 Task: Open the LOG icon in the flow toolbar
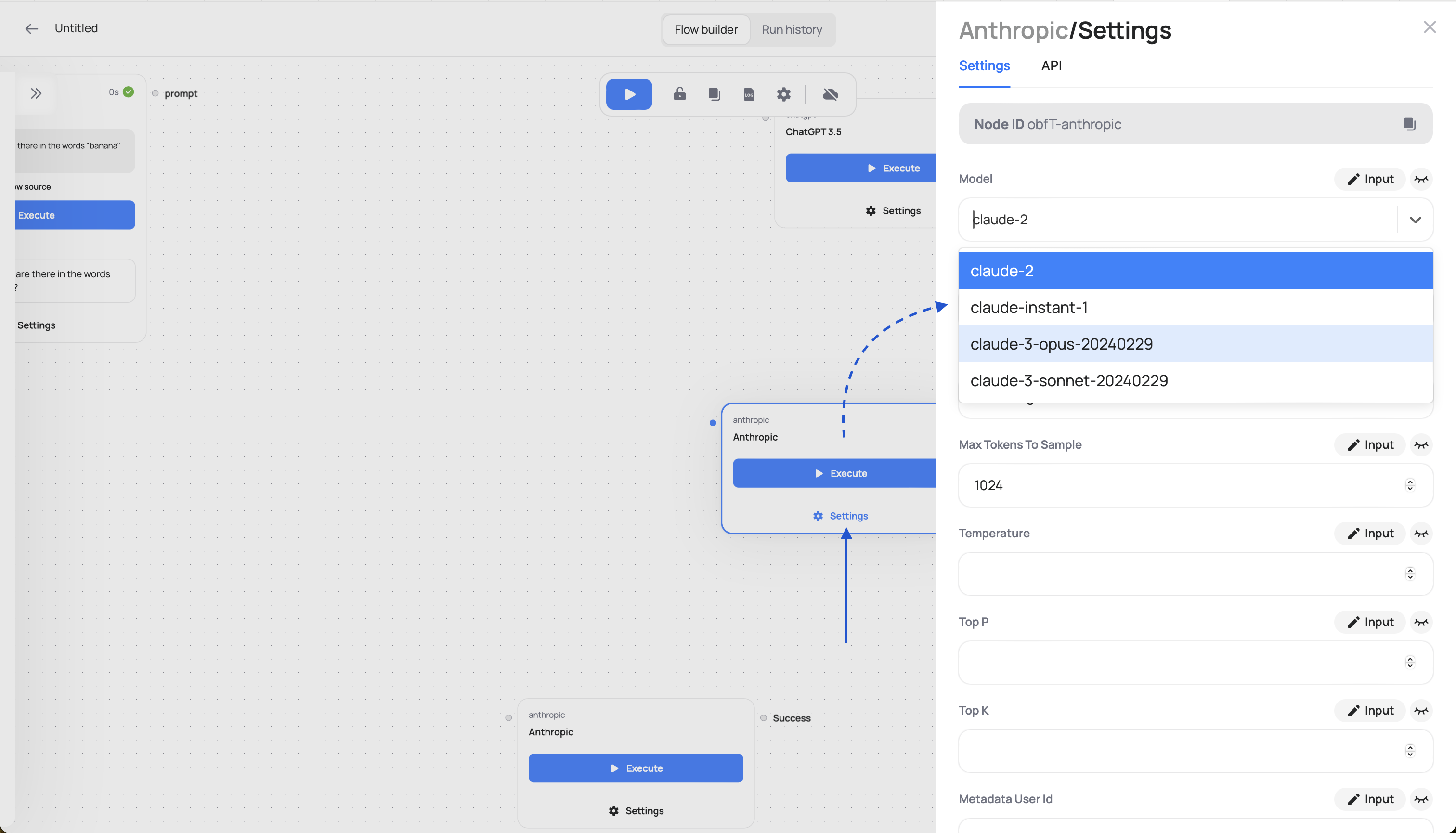[x=749, y=94]
